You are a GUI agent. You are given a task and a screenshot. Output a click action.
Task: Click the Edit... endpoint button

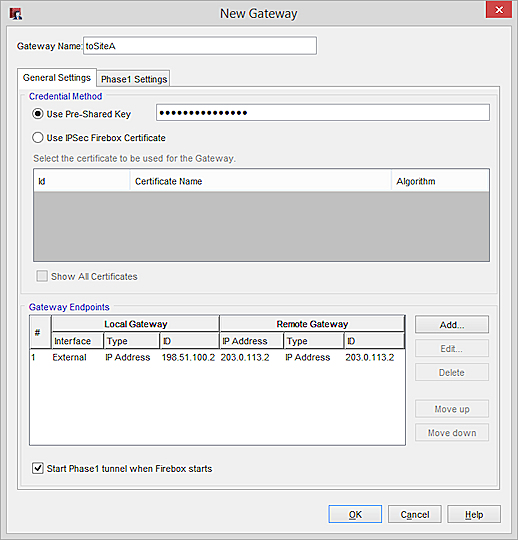pyautogui.click(x=452, y=349)
